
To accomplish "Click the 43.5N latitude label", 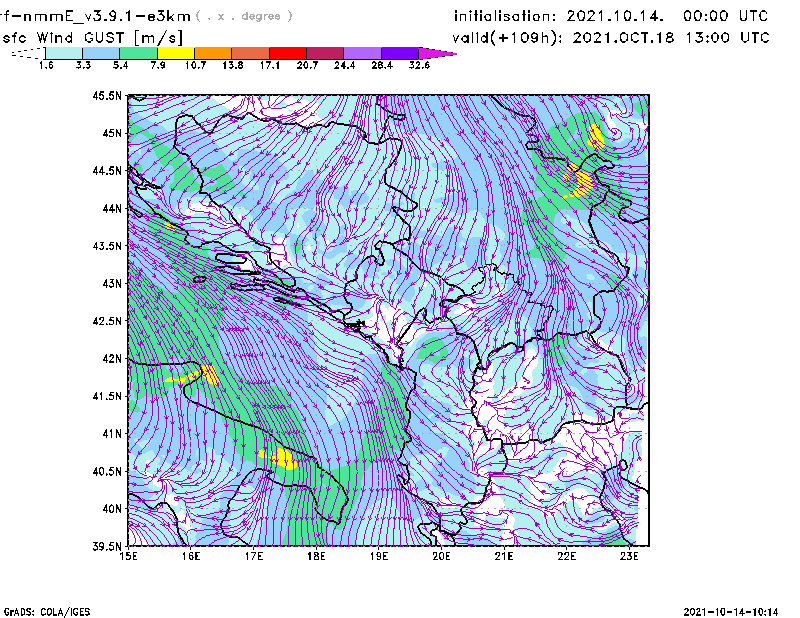I will click(x=107, y=246).
